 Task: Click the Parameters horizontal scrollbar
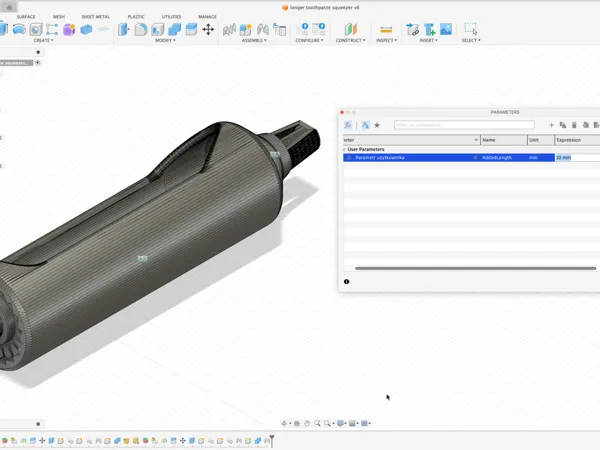pos(475,268)
